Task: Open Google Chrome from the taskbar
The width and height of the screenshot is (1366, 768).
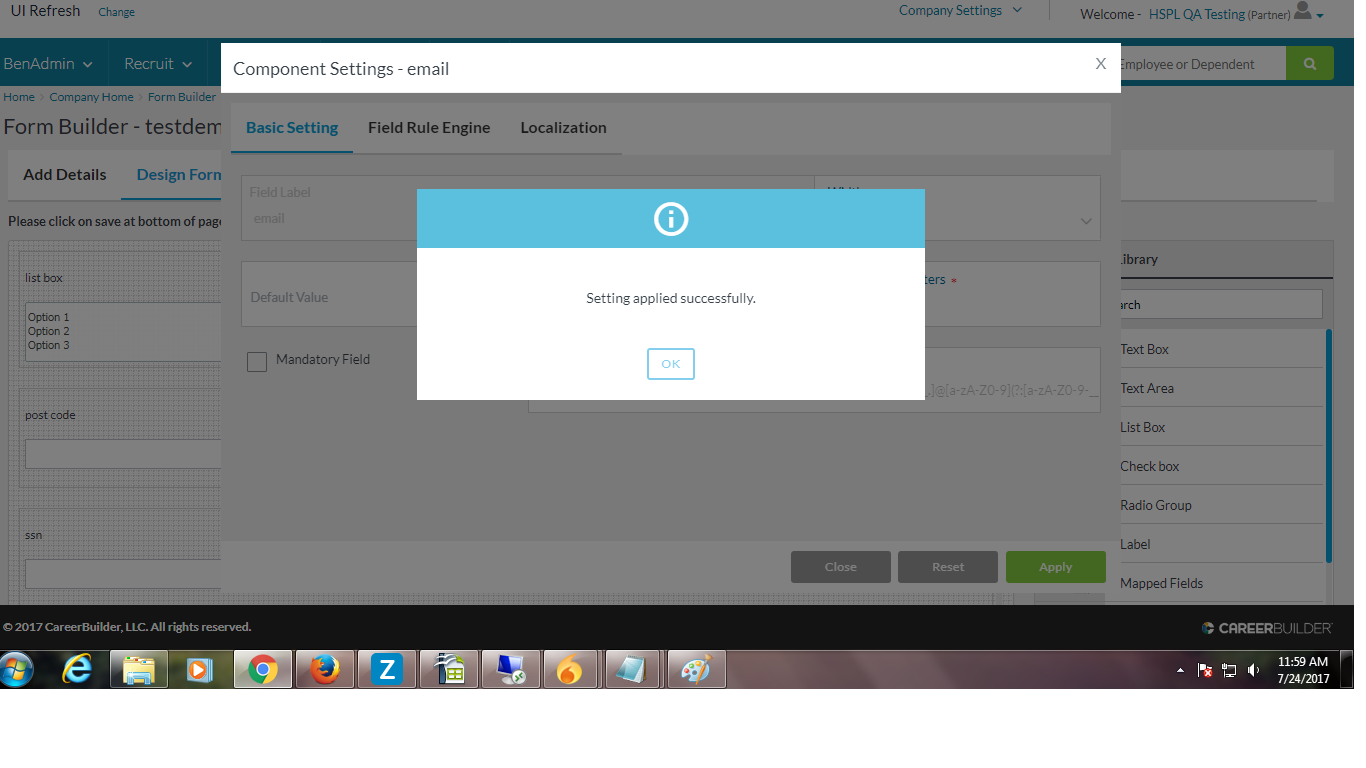Action: [263, 670]
